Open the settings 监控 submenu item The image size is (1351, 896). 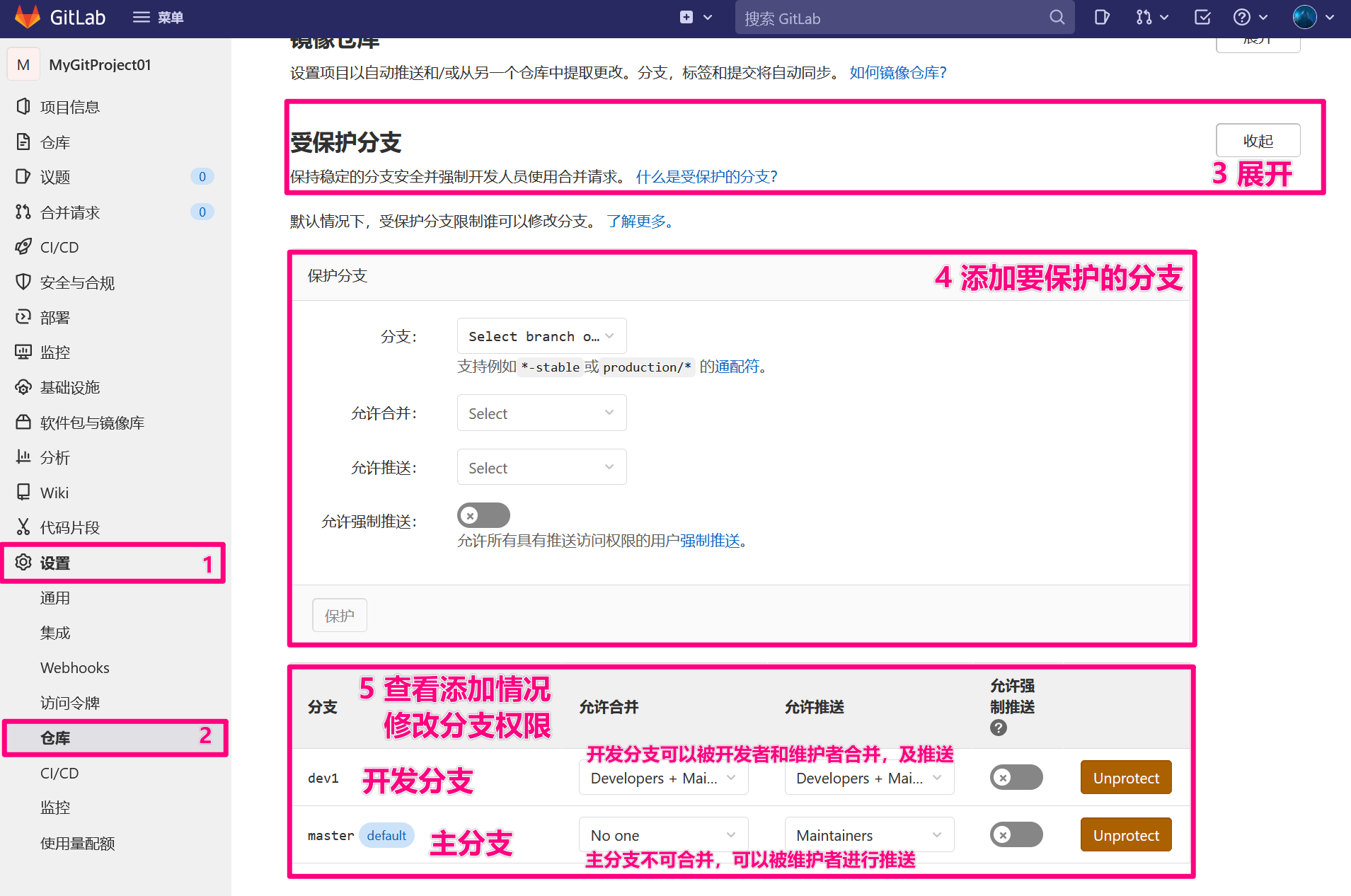click(x=55, y=808)
